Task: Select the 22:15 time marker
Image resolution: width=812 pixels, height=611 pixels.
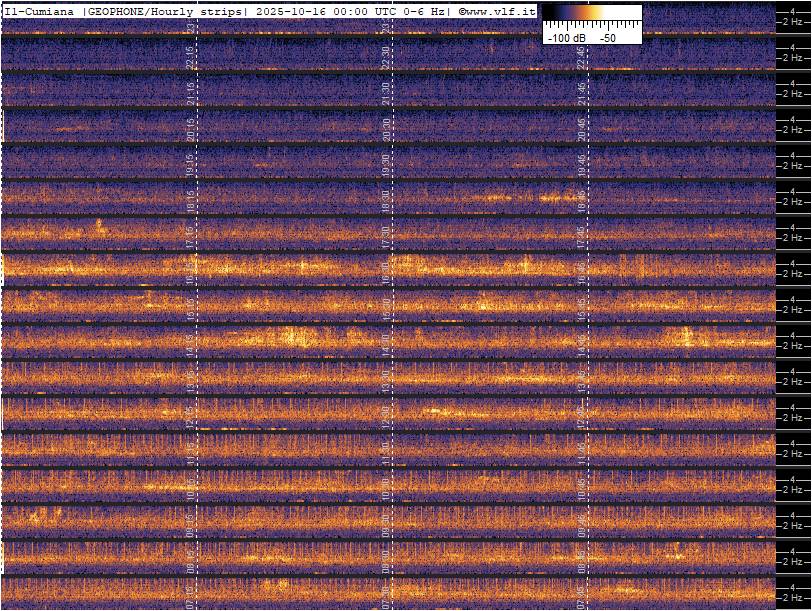Action: [190, 59]
